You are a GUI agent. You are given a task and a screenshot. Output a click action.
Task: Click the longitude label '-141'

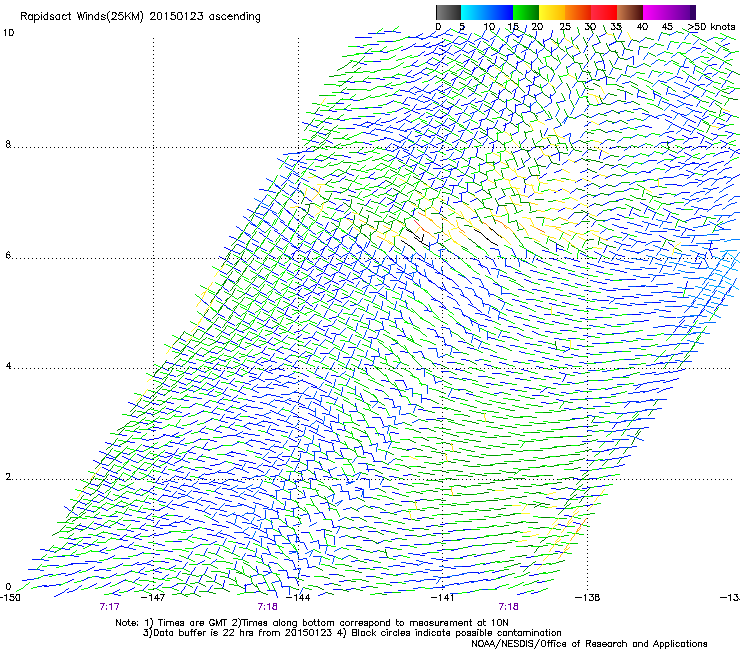[442, 598]
